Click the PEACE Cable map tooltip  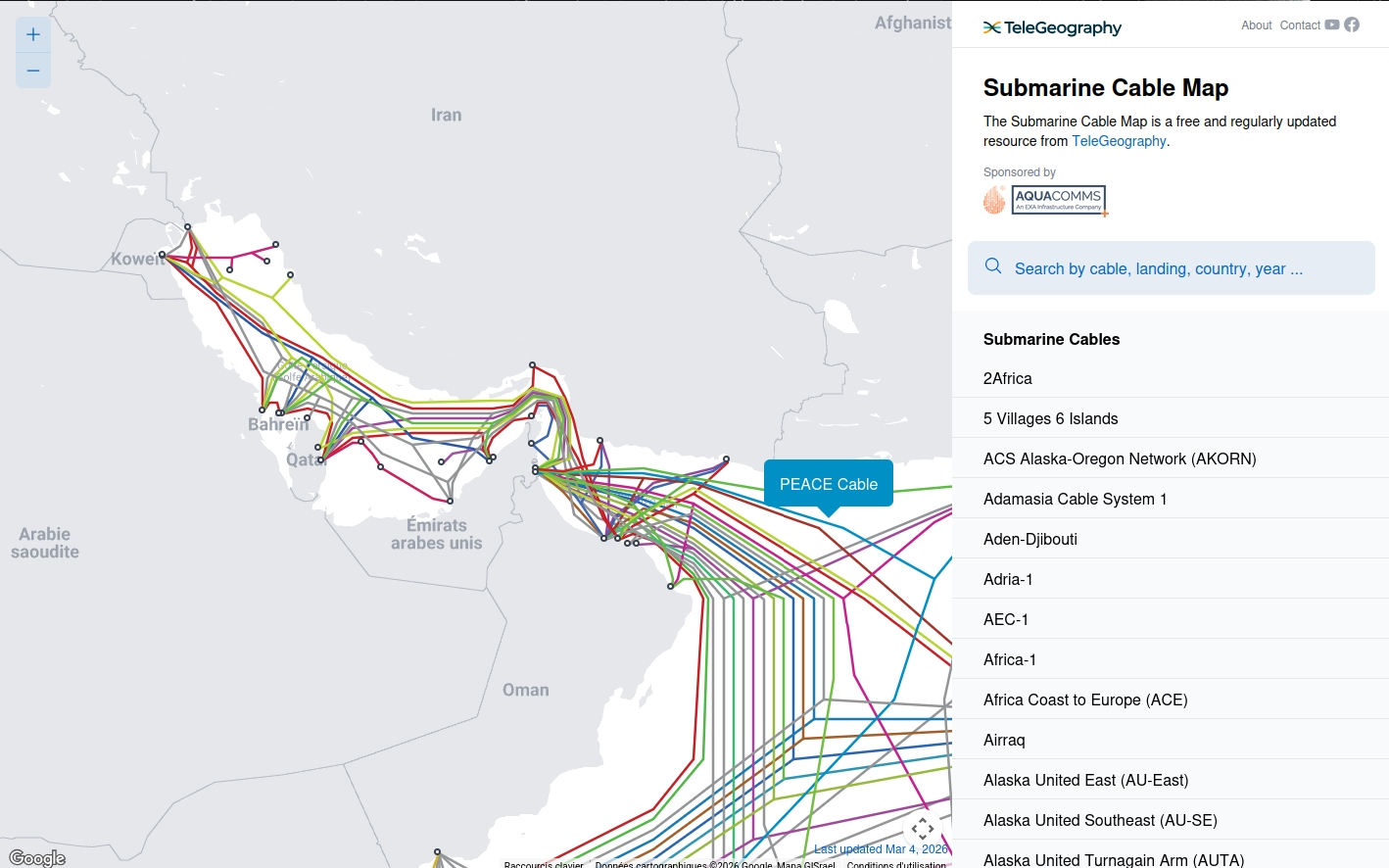(829, 484)
